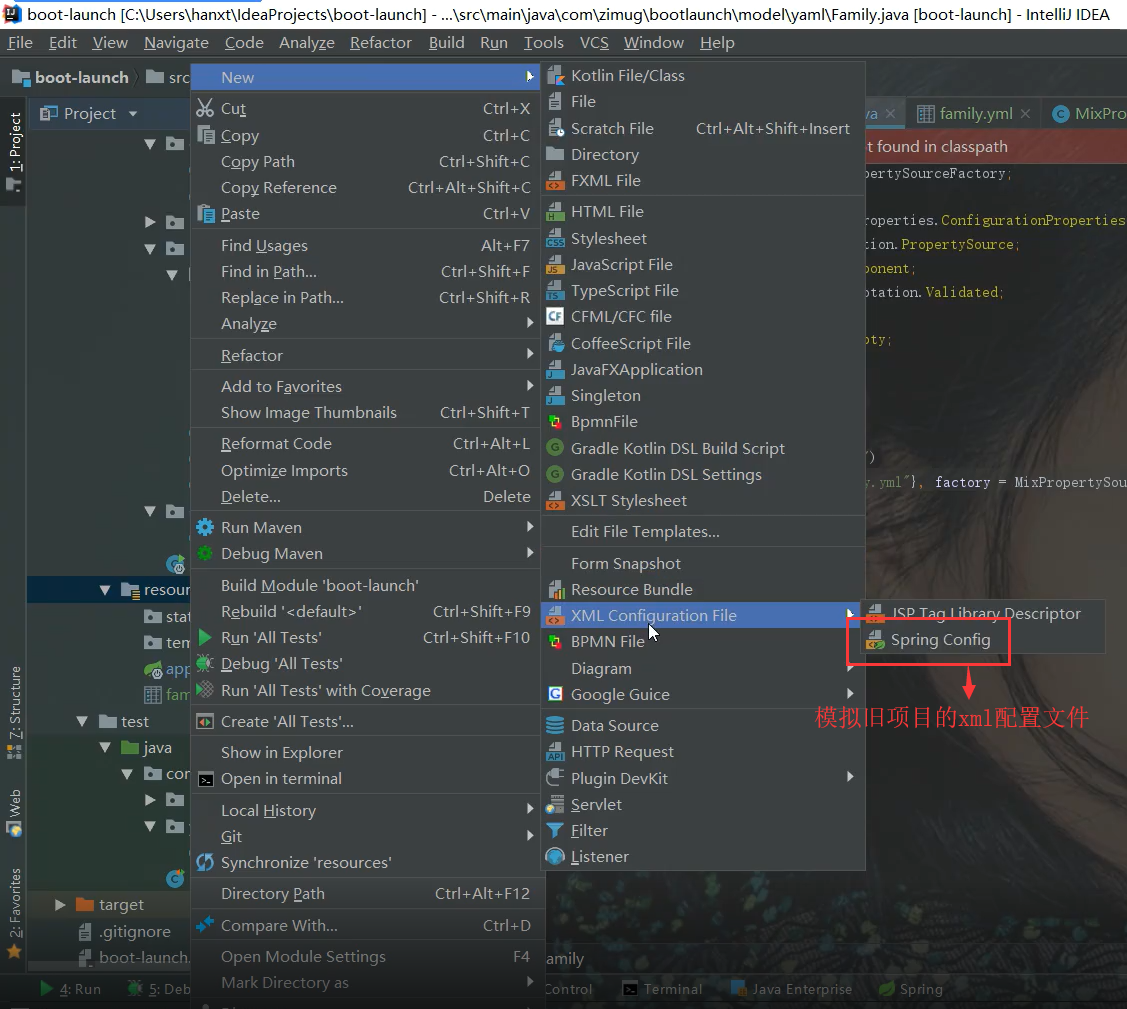Click the Scratch File icon
Viewport: 1127px width, 1009px height.
point(555,129)
